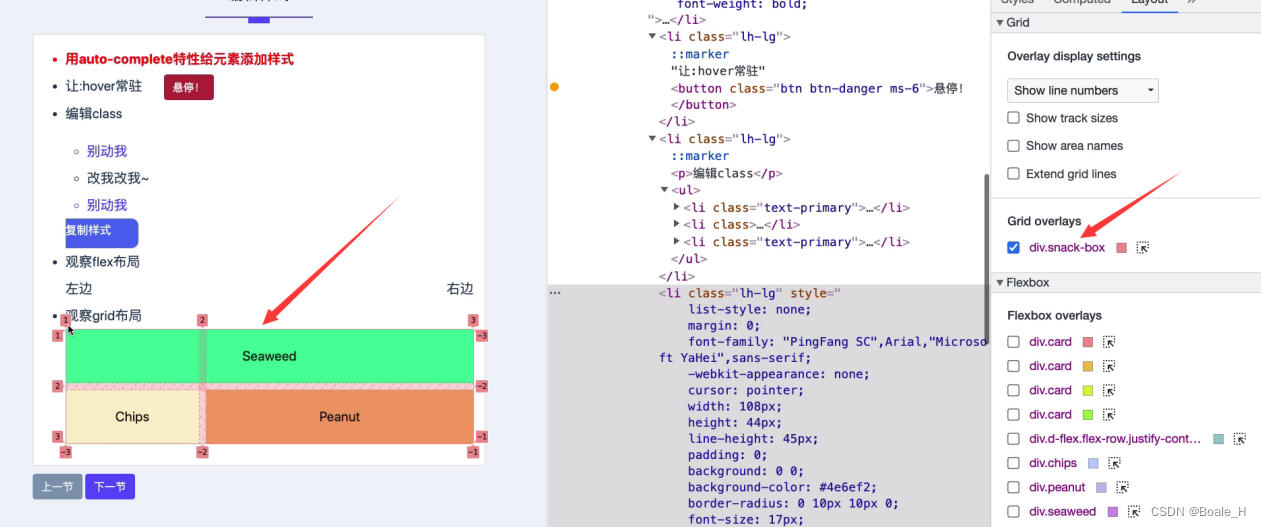Click the orange dot marker beside button node
The height and width of the screenshot is (527, 1261).
(x=554, y=87)
